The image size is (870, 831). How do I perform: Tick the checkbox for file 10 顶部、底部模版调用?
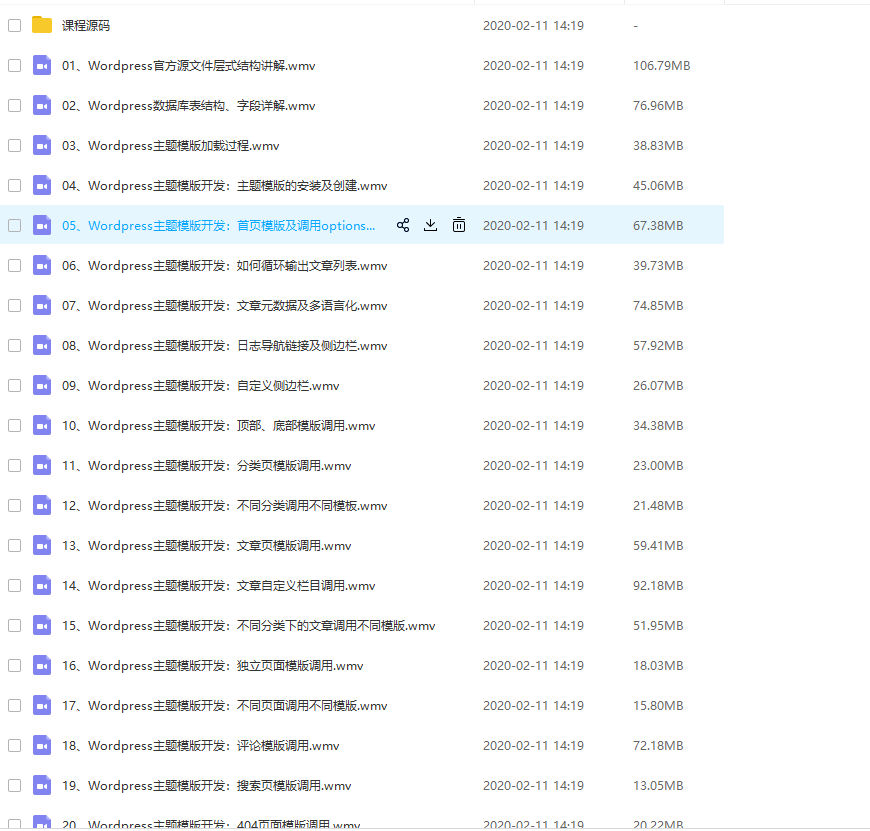pos(14,425)
